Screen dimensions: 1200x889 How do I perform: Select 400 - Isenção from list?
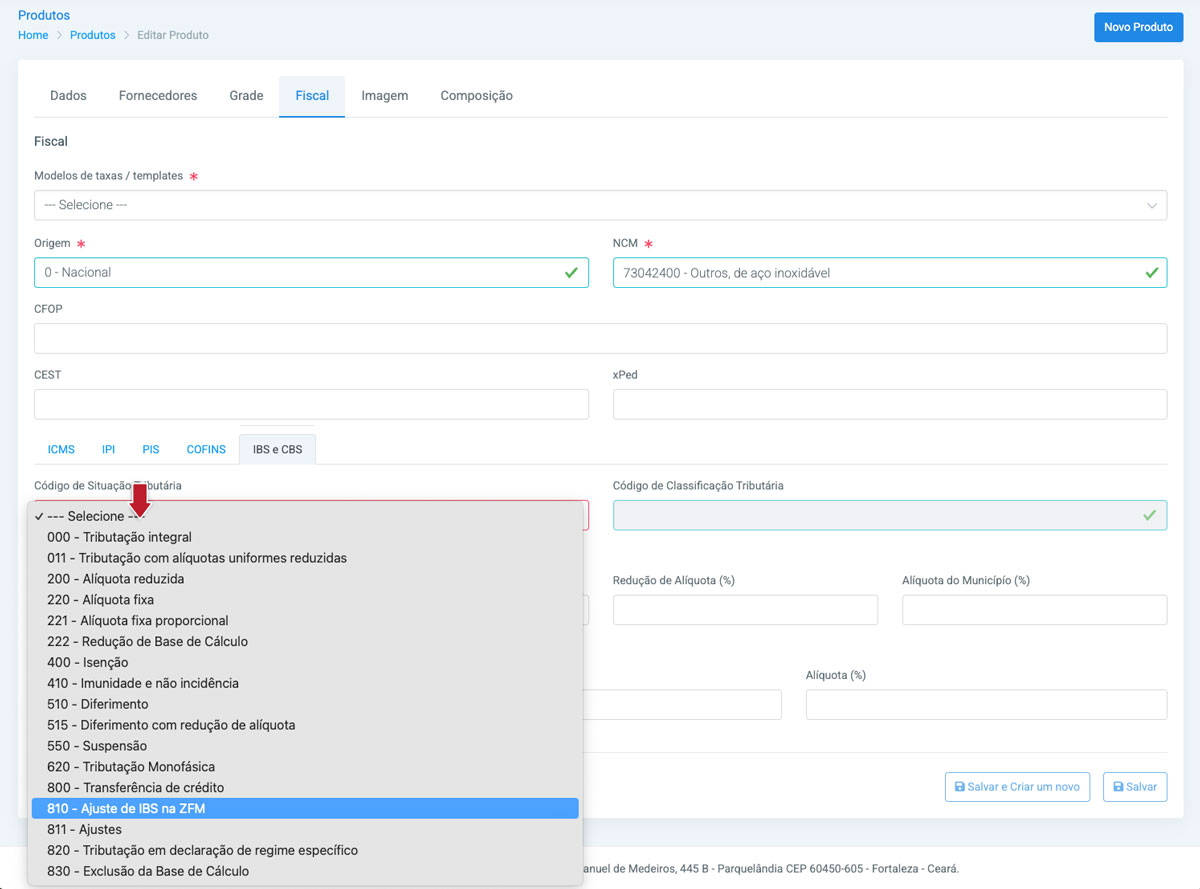88,662
